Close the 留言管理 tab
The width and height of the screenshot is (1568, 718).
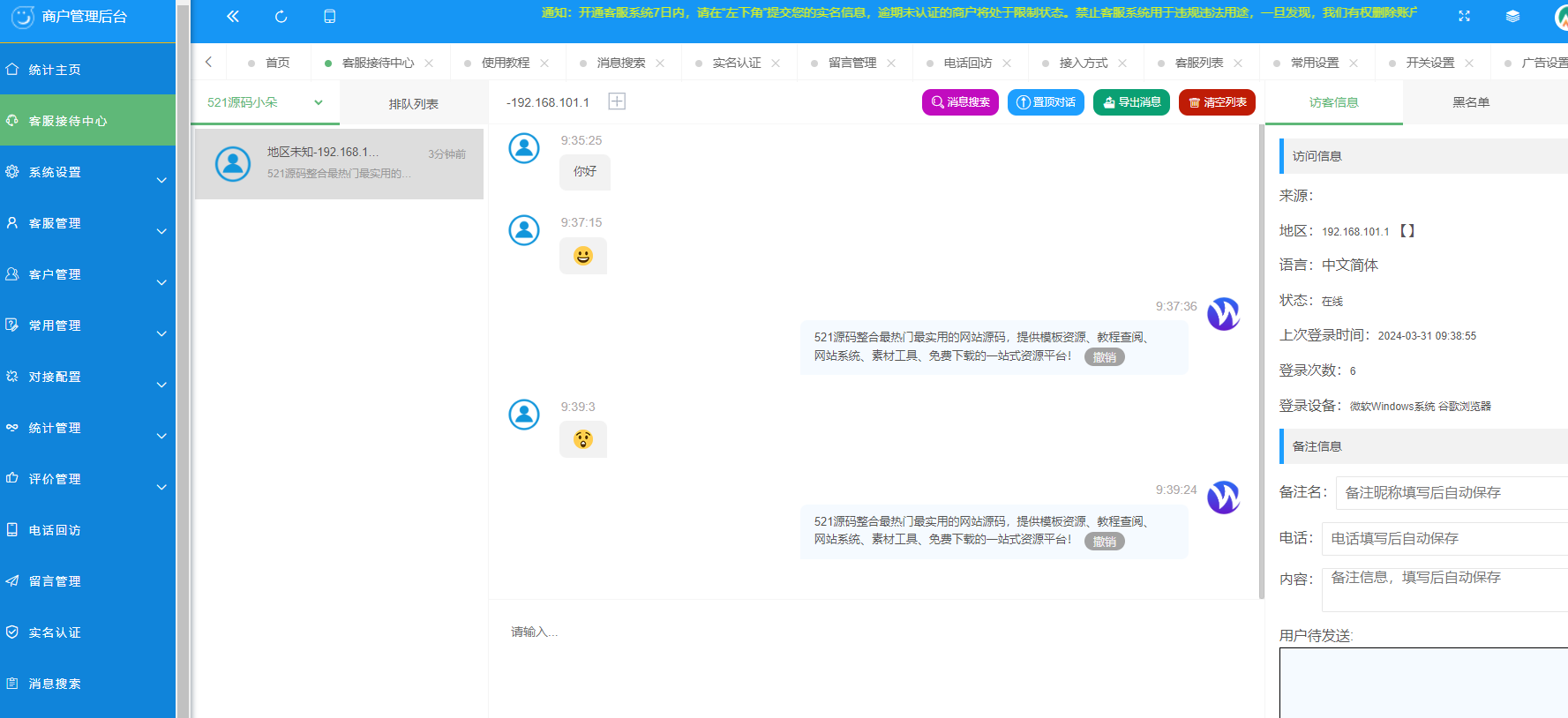(891, 63)
